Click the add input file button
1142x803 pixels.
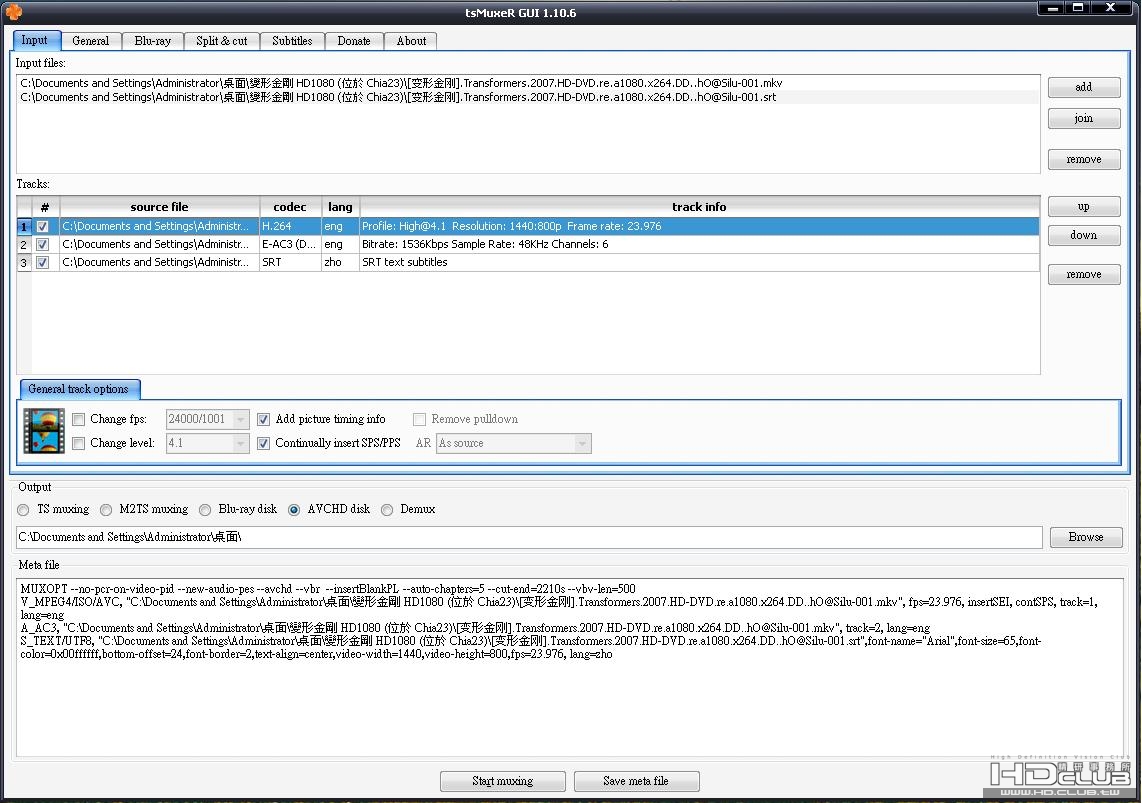[x=1084, y=87]
